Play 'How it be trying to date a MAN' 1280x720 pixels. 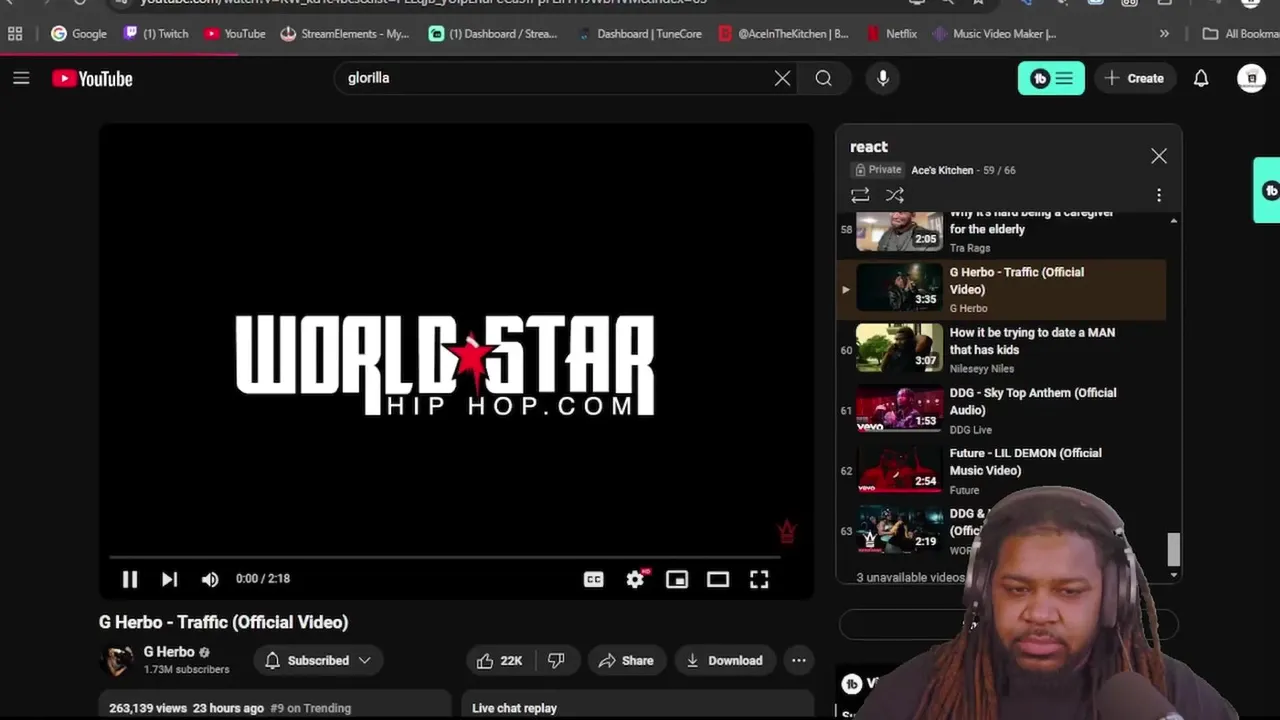[x=1001, y=350]
